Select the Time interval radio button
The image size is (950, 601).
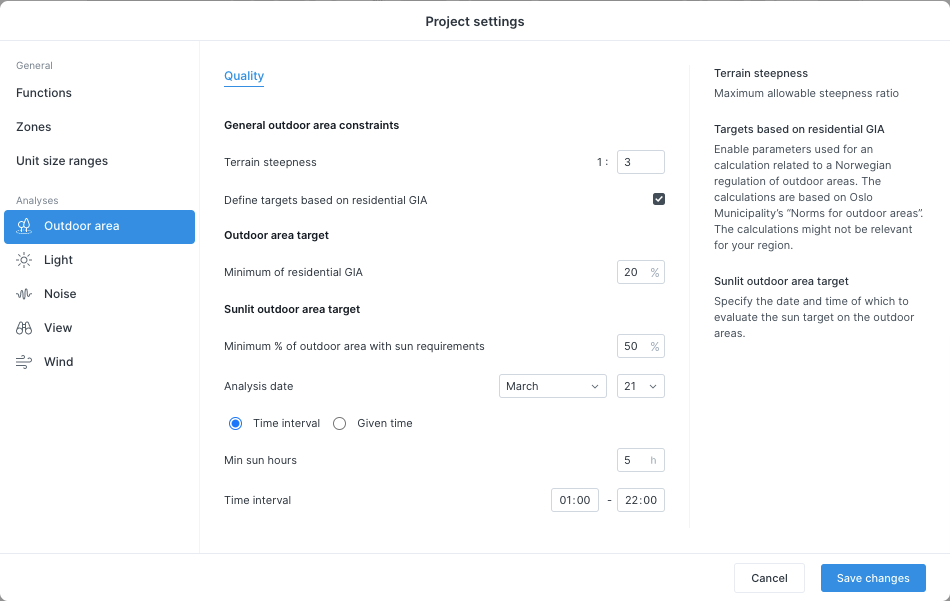[x=235, y=423]
